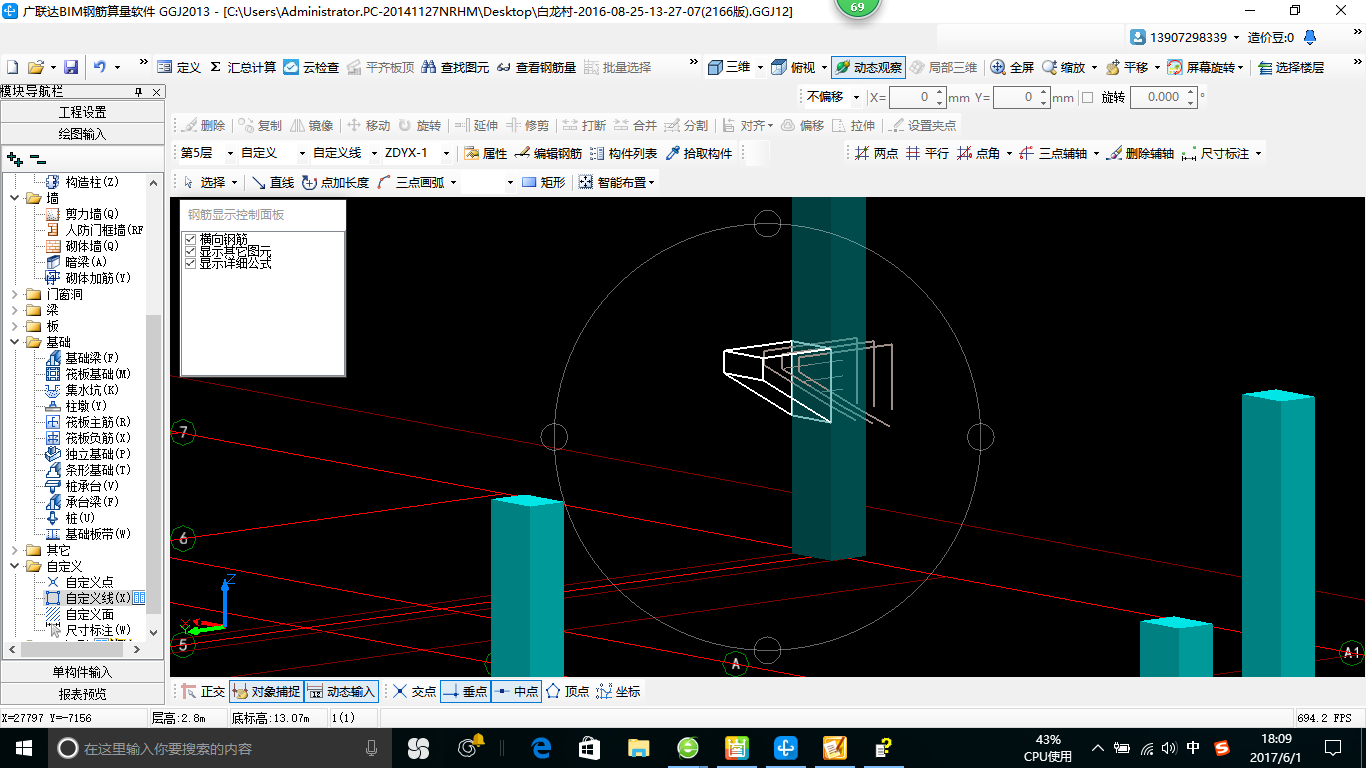The height and width of the screenshot is (768, 1366).
Task: Activate 动态观察 orbit view
Action: pos(868,67)
